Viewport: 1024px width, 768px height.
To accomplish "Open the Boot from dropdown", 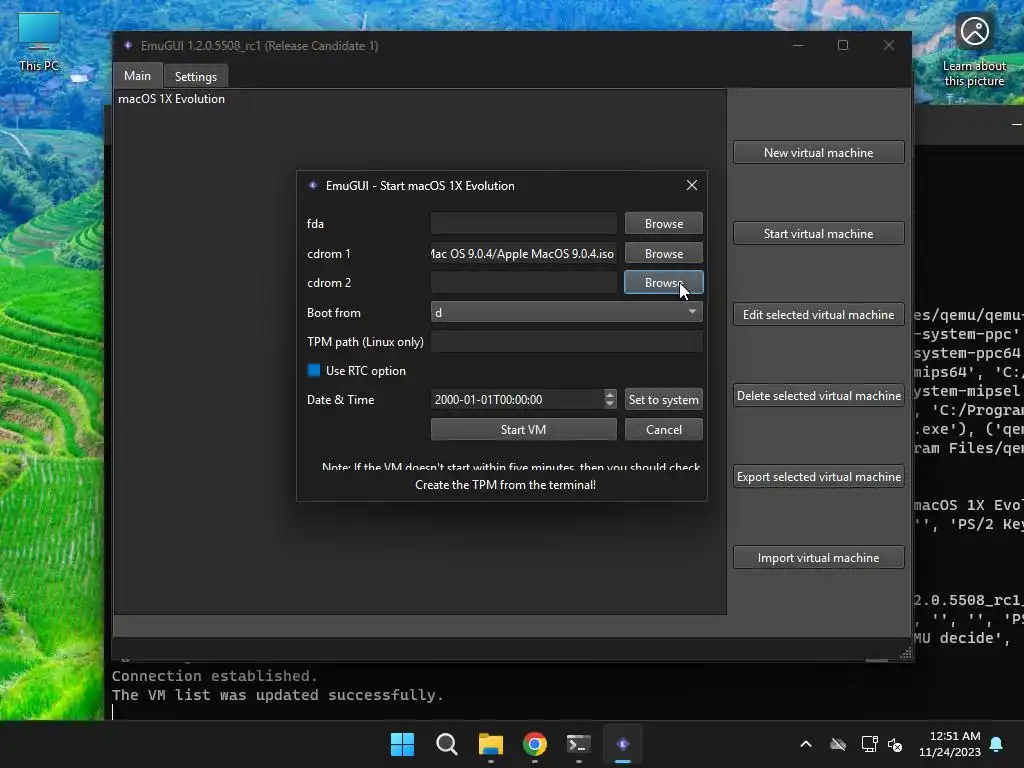I will coord(566,312).
